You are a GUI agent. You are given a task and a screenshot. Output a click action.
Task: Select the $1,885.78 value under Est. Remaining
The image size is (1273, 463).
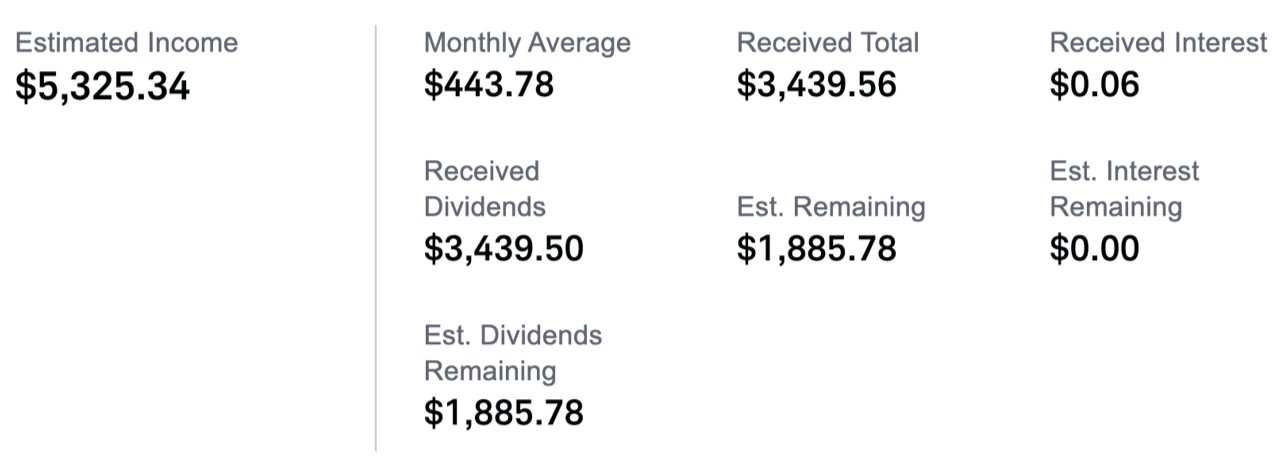816,249
